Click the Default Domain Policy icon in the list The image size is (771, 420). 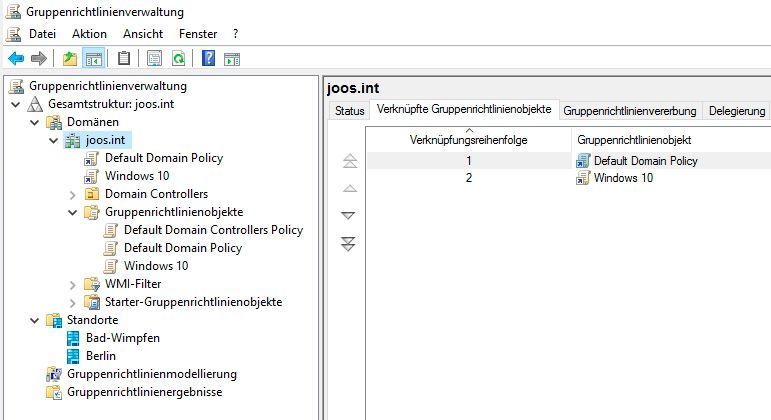click(x=583, y=161)
